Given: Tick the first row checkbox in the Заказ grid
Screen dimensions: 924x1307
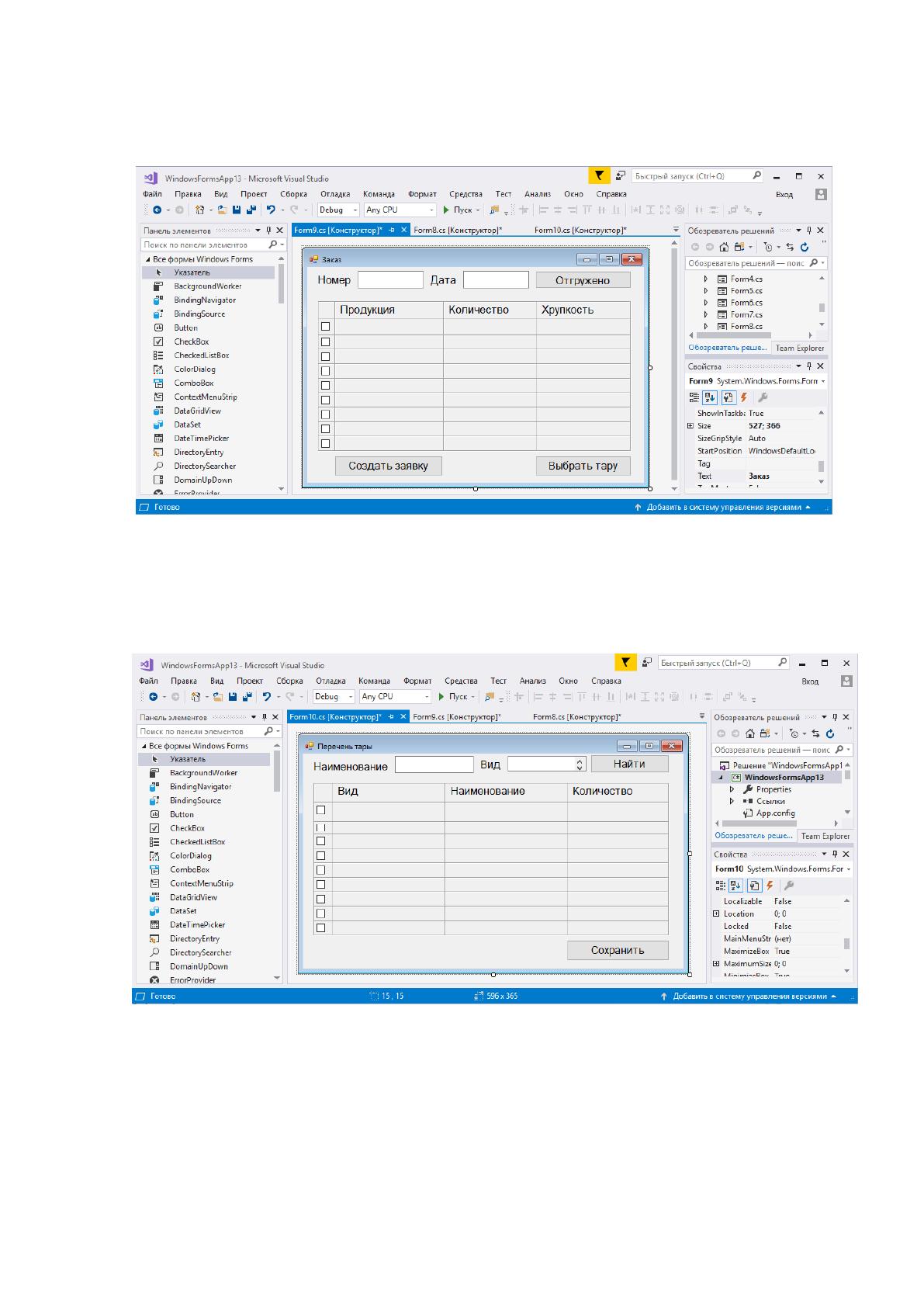Looking at the screenshot, I should 326,327.
